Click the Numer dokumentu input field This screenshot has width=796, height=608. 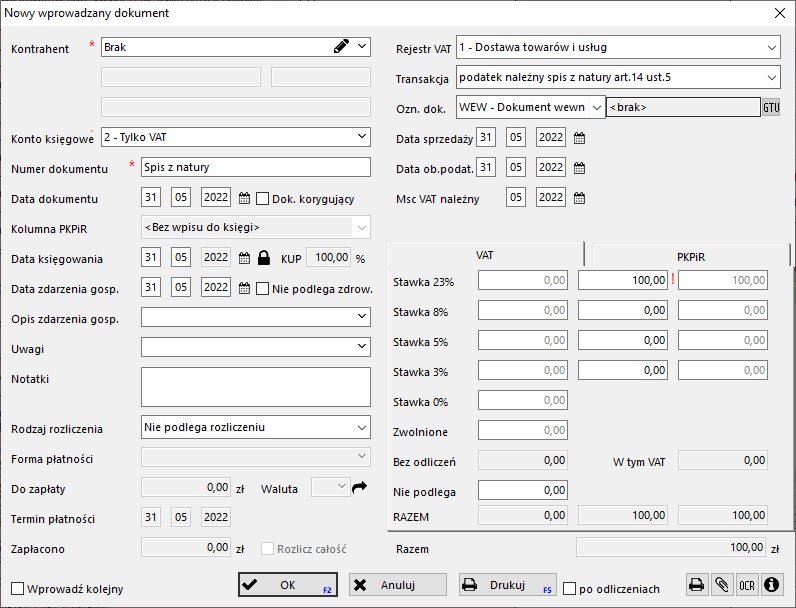(256, 167)
